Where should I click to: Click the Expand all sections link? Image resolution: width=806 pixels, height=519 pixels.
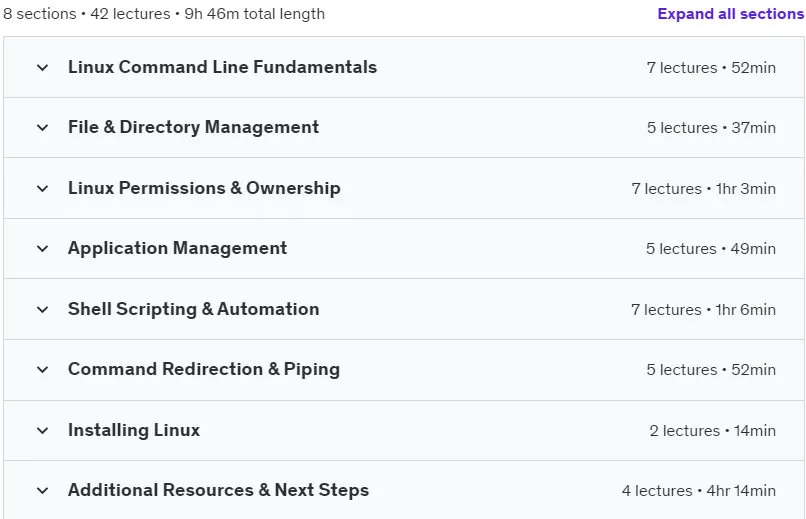(730, 14)
